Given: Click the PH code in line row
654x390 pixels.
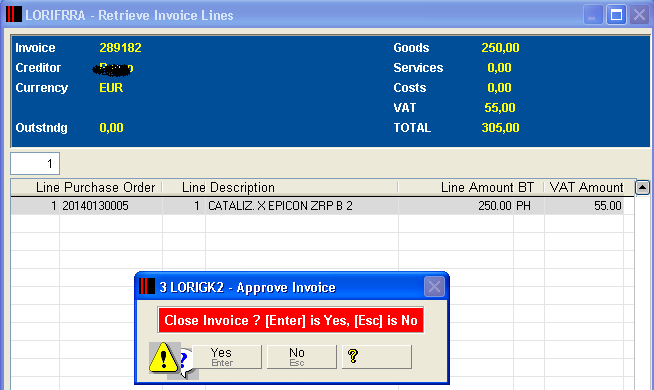Looking at the screenshot, I should point(523,206).
